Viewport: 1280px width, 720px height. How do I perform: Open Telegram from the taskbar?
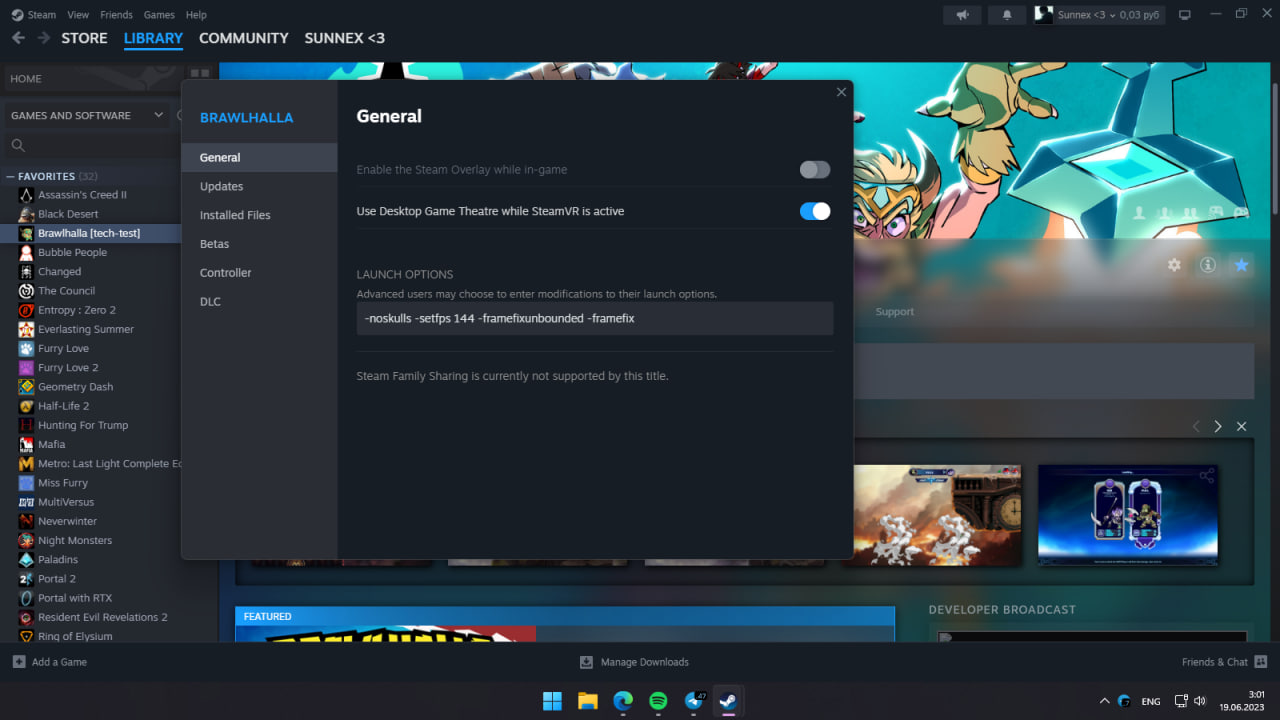pyautogui.click(x=694, y=701)
